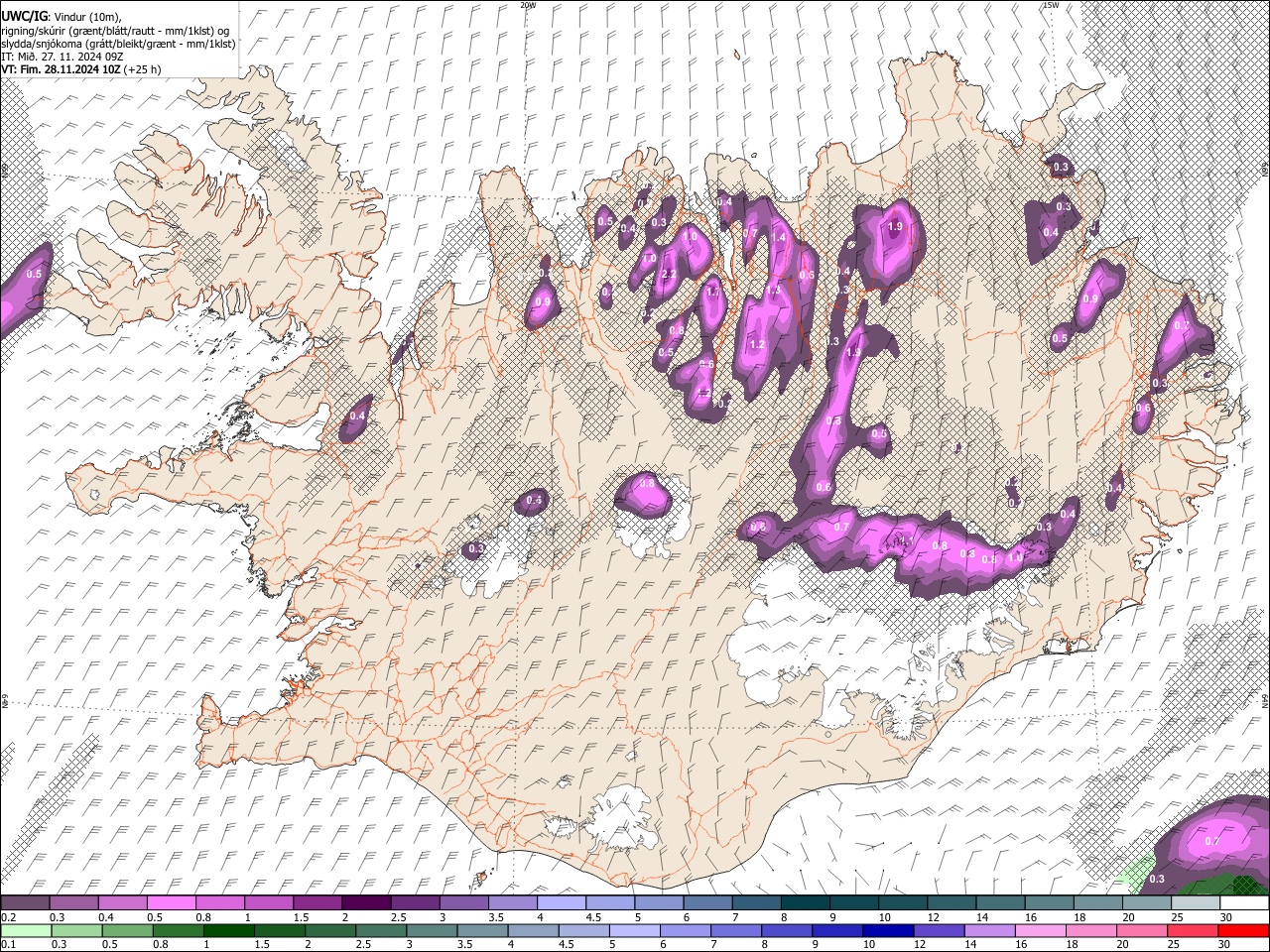Select the pale grey 25–30 swatch in snow legend
The width and height of the screenshot is (1270, 952).
(1196, 903)
